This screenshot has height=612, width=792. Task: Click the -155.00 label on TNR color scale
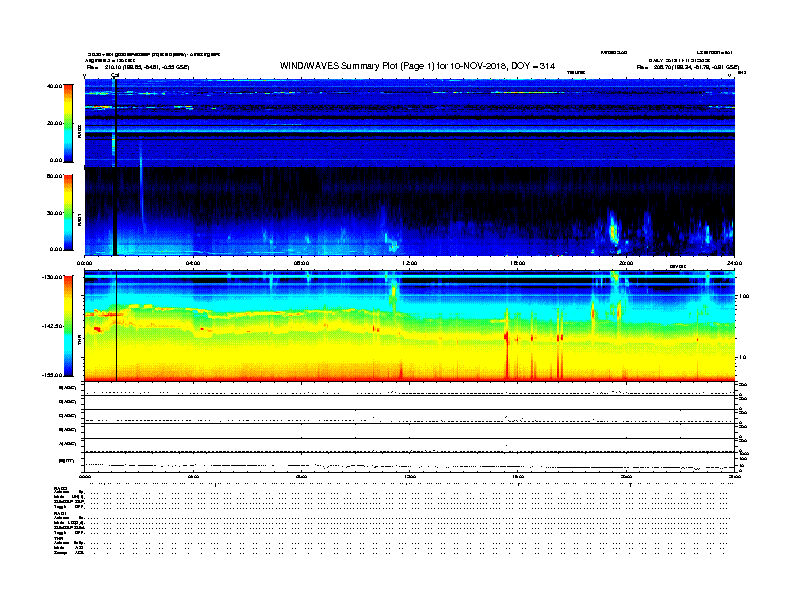coord(53,375)
